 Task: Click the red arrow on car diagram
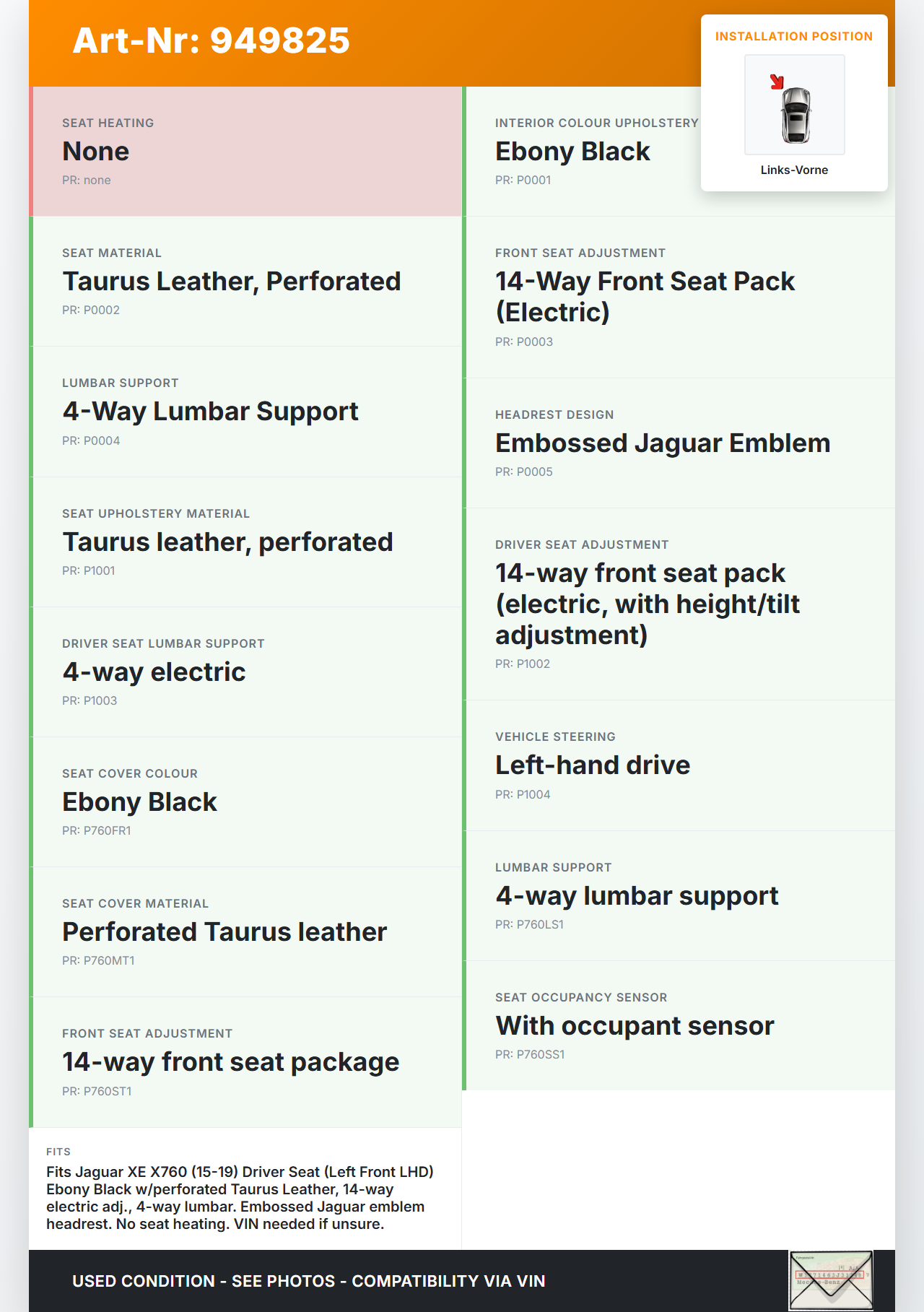click(777, 82)
